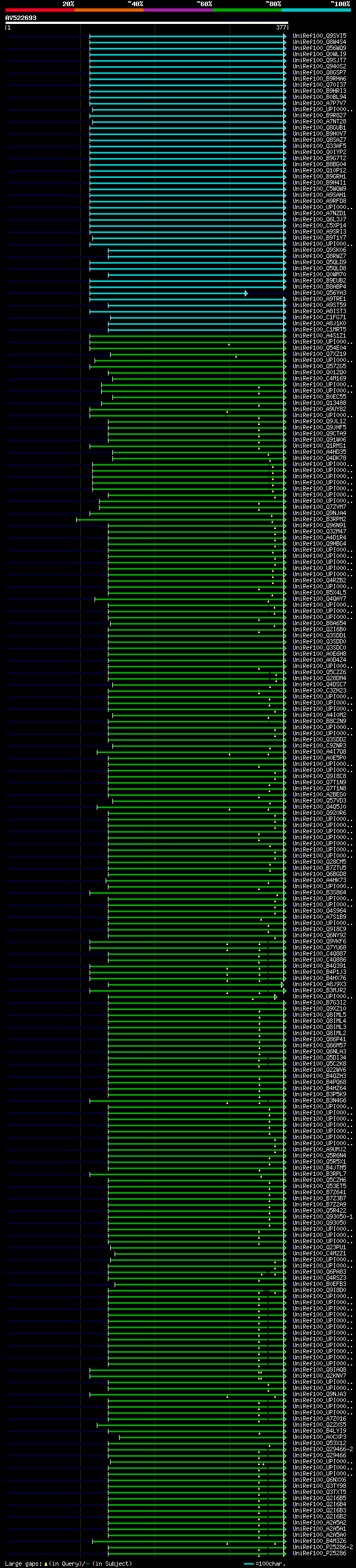The width and height of the screenshot is (356, 1568).
Task: Select the UniRef100_Q3TY98 label
Action: (319, 1486)
